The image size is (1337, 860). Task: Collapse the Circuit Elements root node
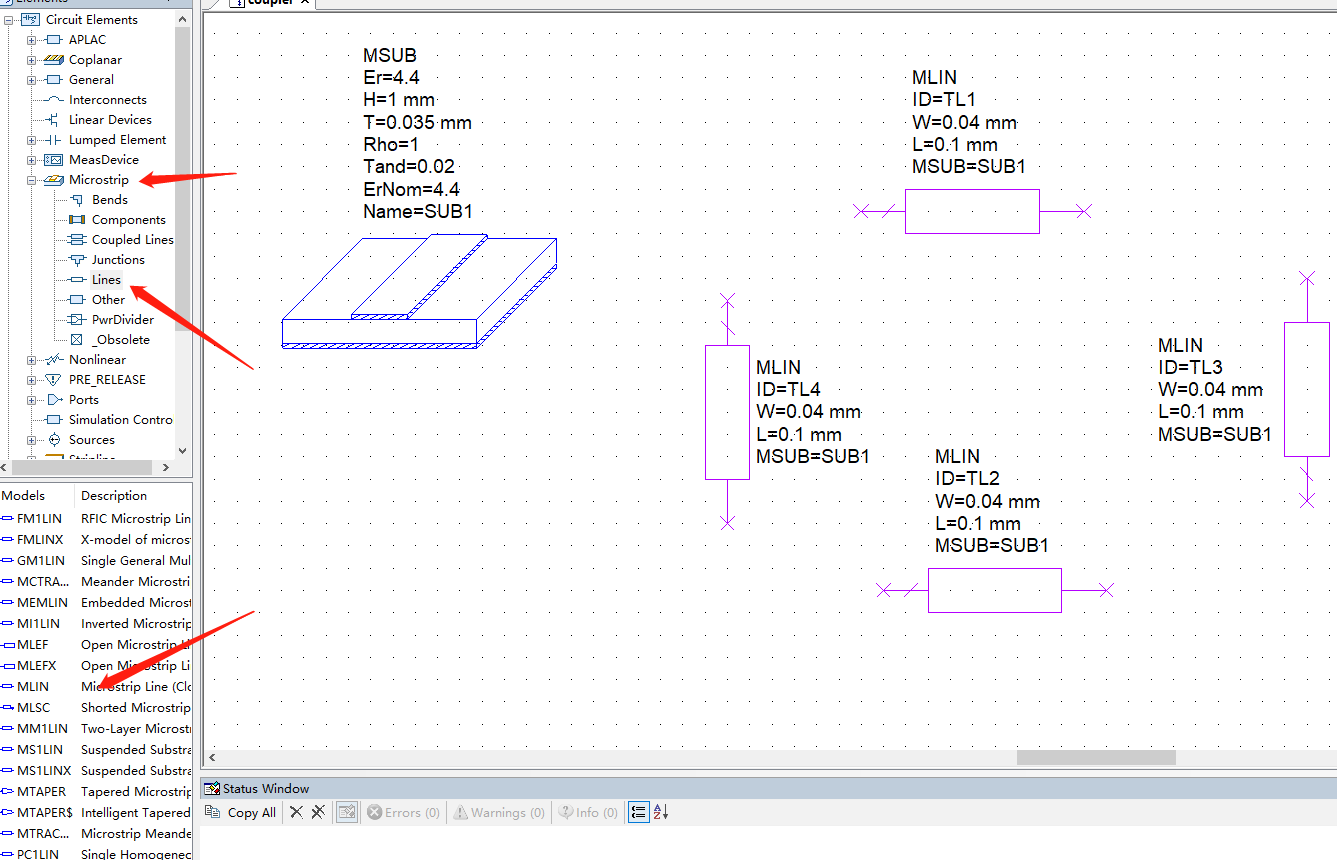(x=8, y=20)
